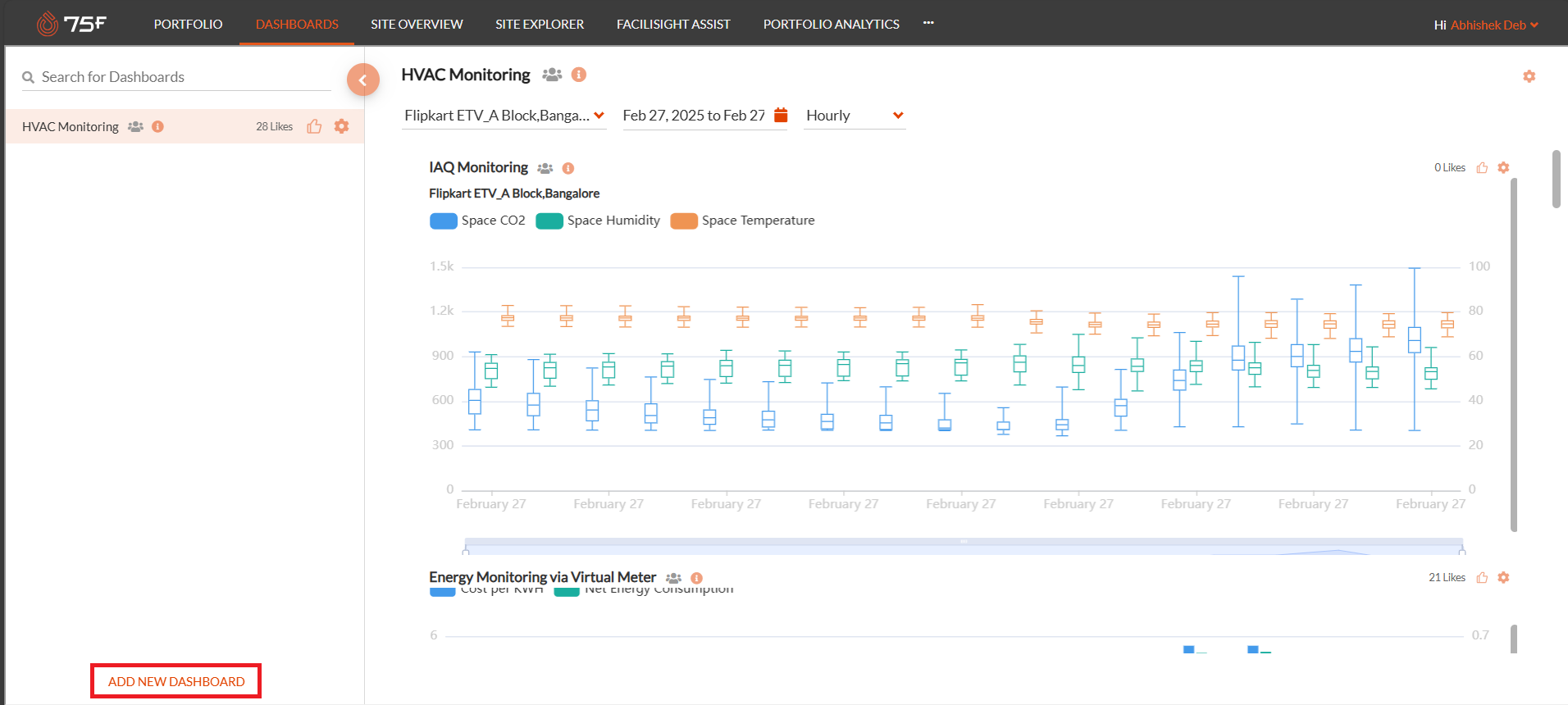Click the '21 Likes' count on Energy widget
This screenshot has height=705, width=1568.
click(x=1447, y=577)
